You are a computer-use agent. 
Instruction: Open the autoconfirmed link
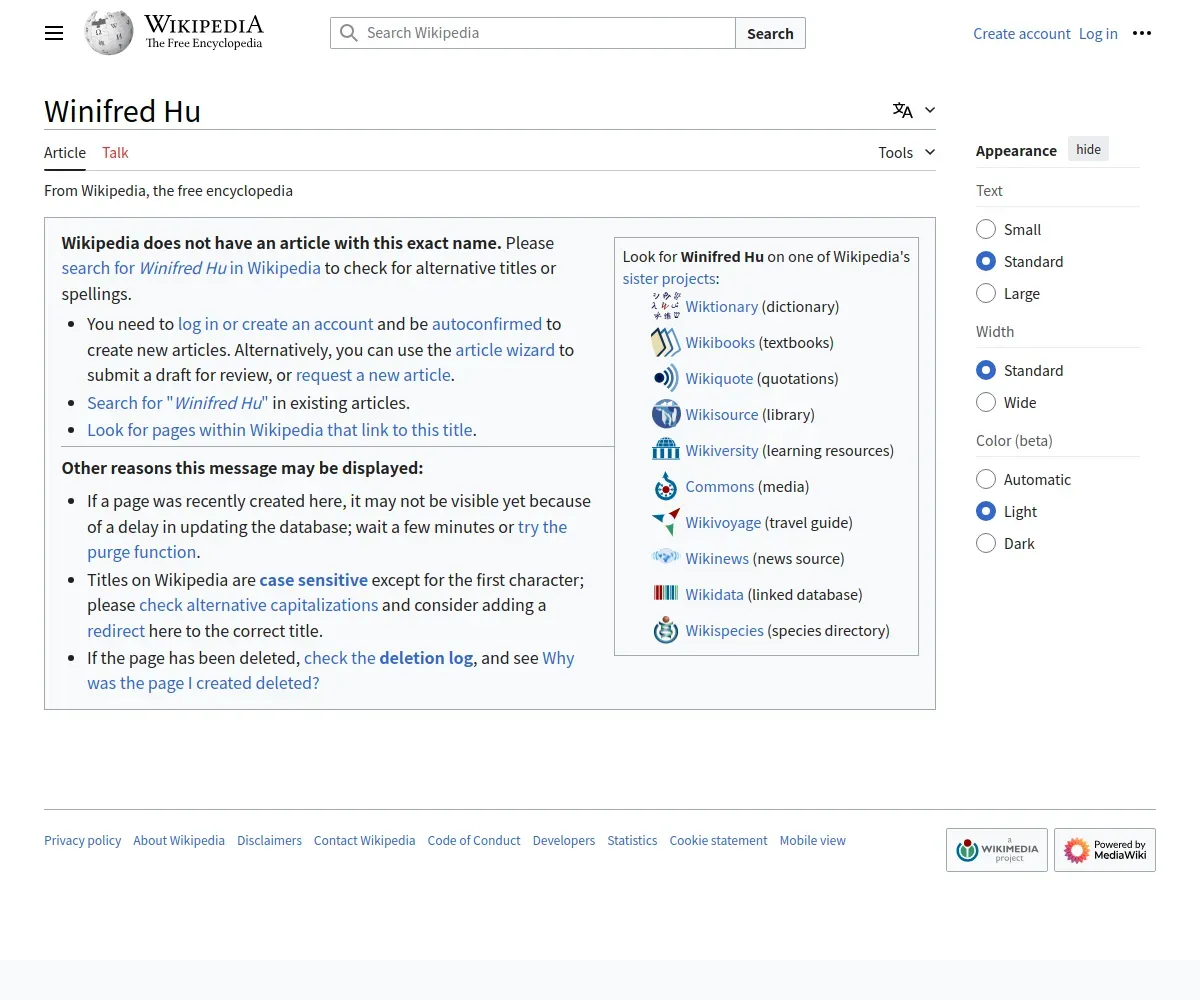487,324
